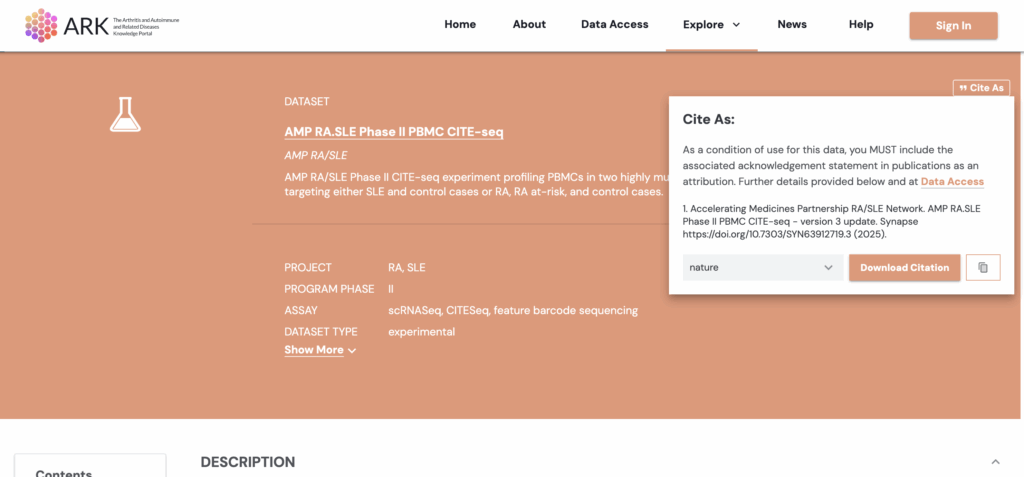Navigate to the News page
1024x477 pixels.
[x=791, y=25]
